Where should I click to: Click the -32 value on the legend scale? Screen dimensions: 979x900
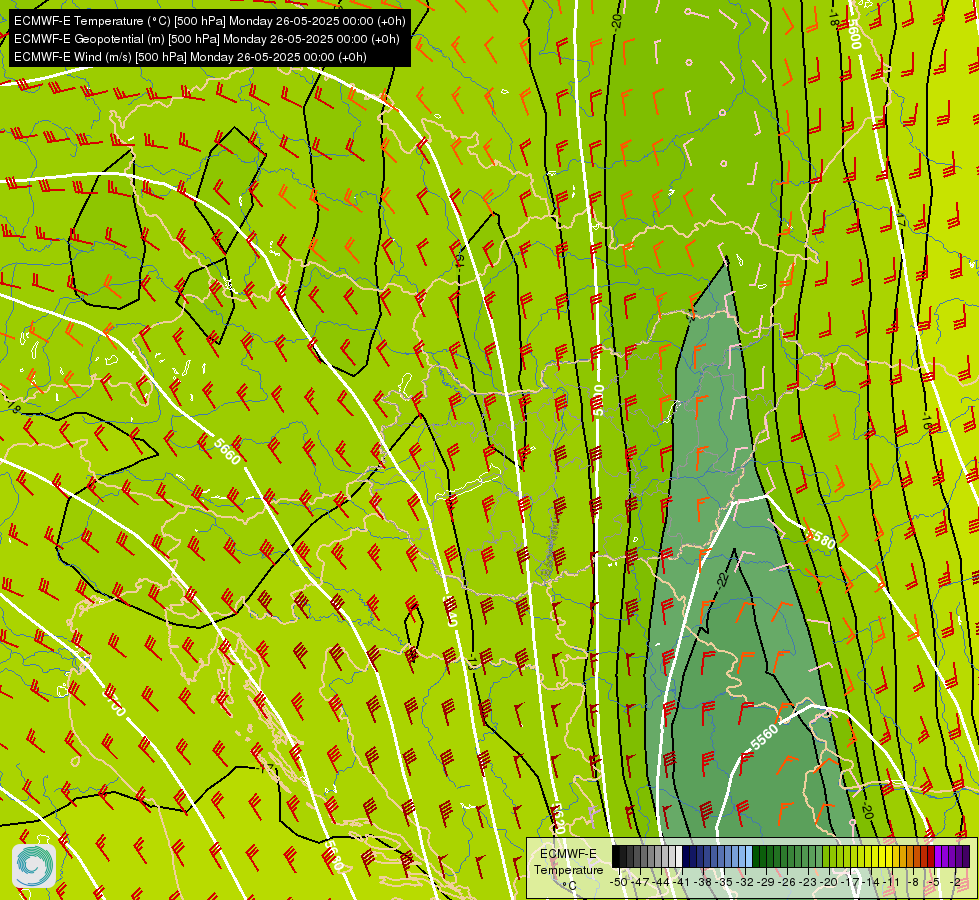pyautogui.click(x=745, y=882)
